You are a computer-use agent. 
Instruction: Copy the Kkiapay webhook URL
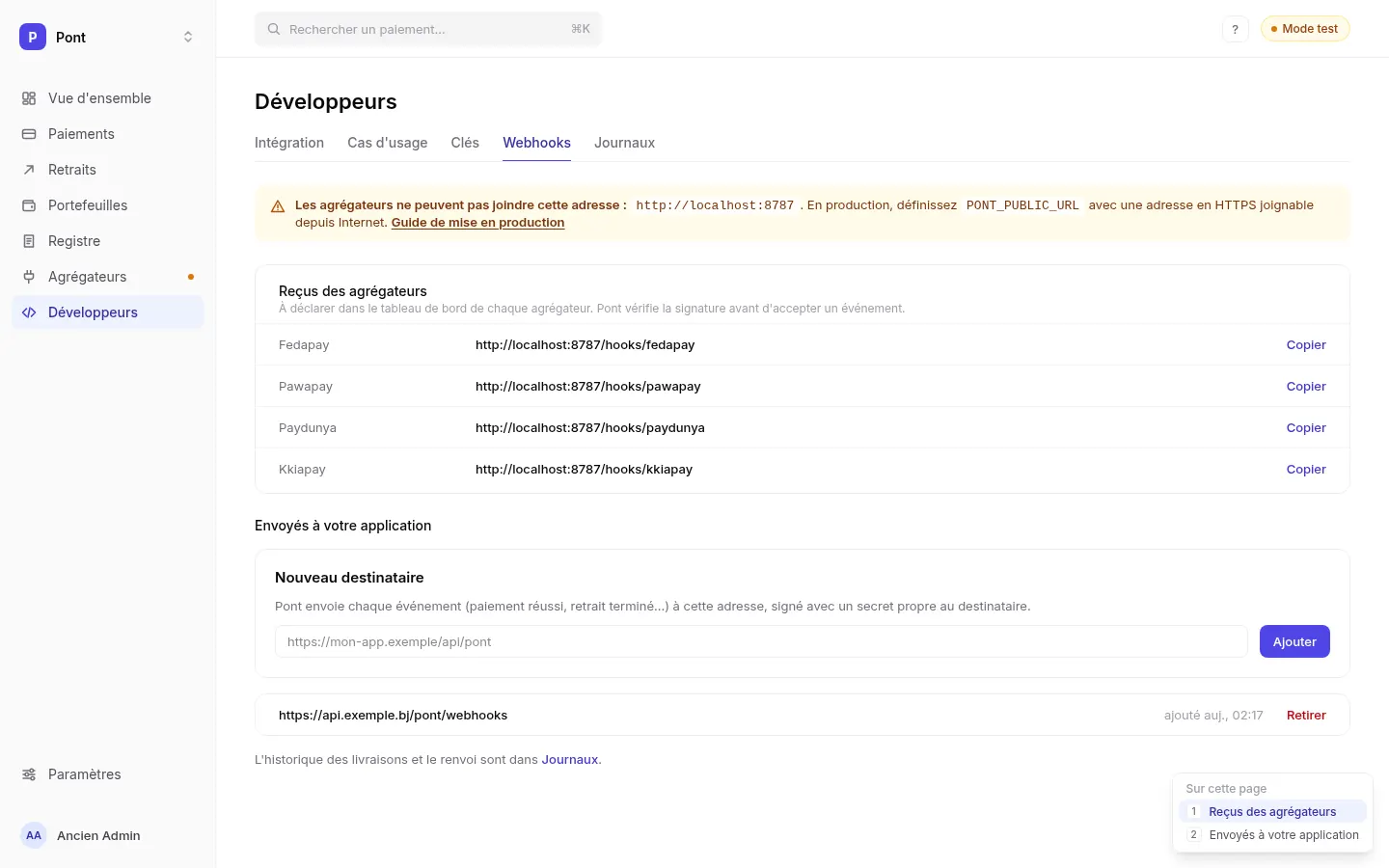1306,470
